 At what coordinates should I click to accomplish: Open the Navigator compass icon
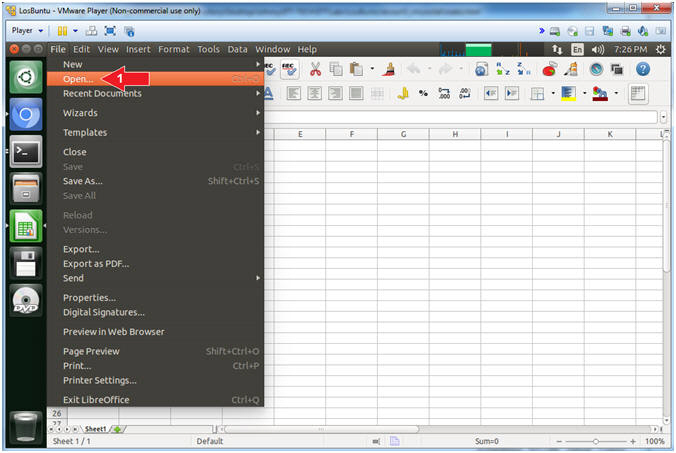coord(596,69)
